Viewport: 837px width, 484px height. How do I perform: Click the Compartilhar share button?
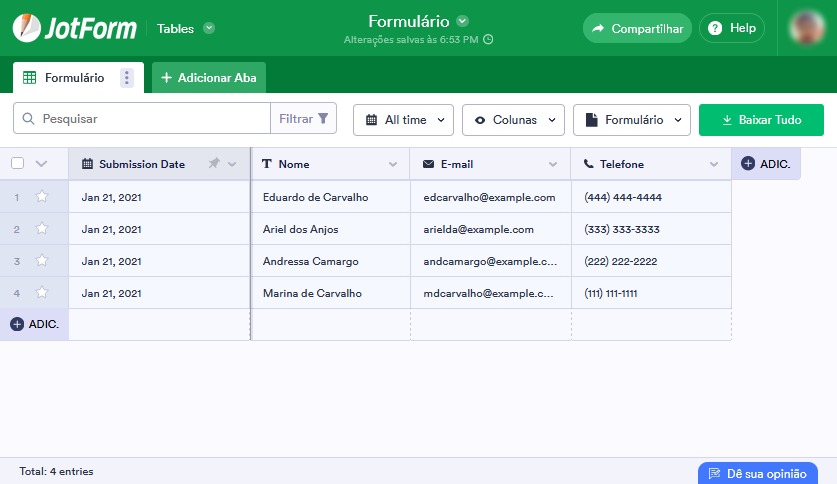pos(637,28)
